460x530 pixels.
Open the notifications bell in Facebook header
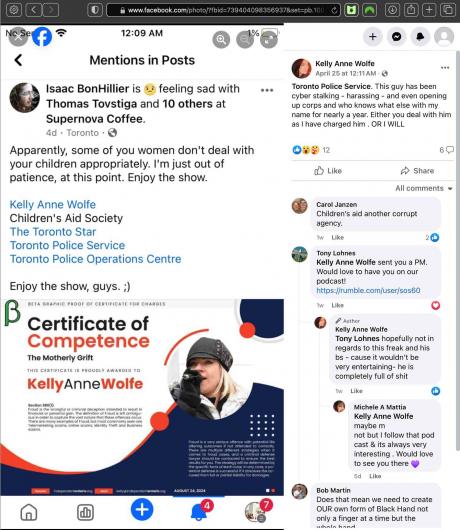420,37
